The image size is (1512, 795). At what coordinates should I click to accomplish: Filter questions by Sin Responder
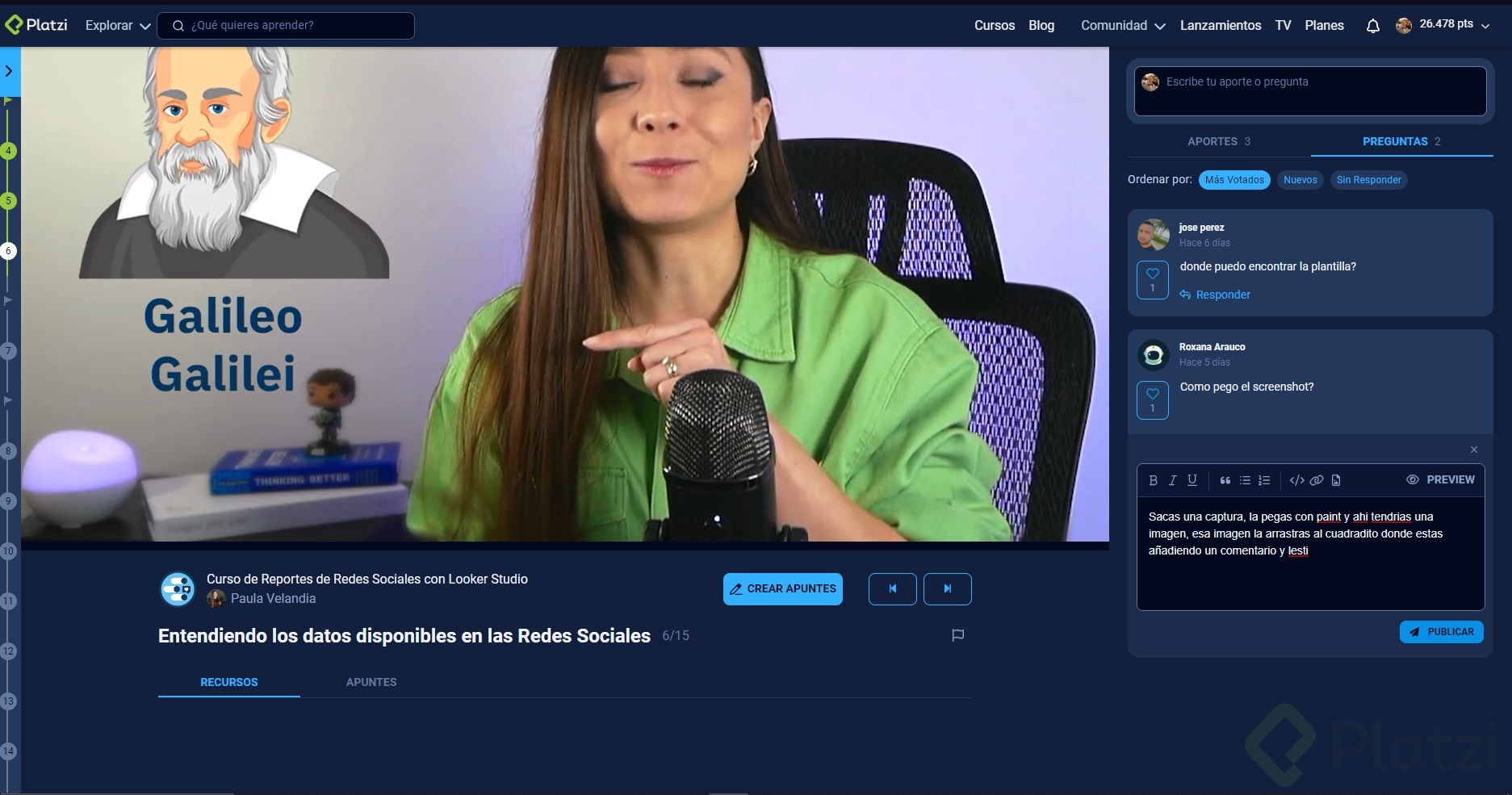1369,179
